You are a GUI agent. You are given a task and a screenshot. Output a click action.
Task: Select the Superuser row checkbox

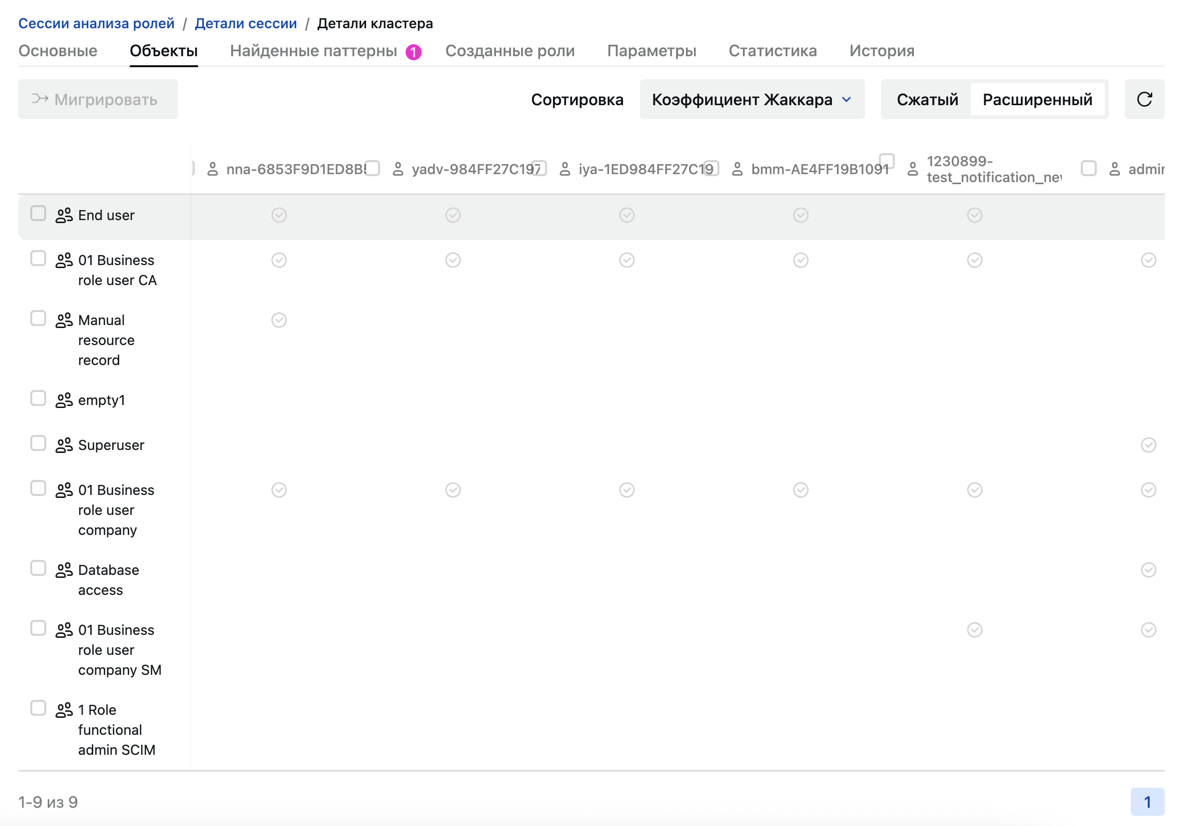(x=38, y=443)
